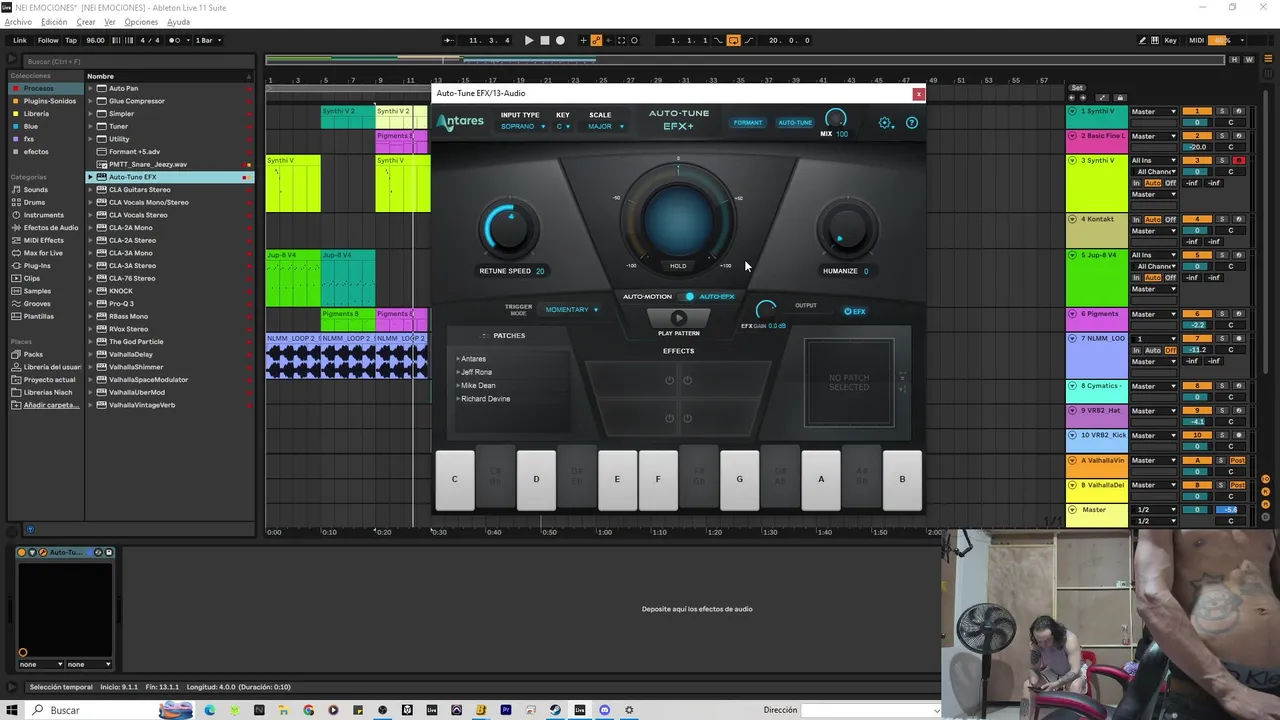Click the EFX Gain knob

765,310
